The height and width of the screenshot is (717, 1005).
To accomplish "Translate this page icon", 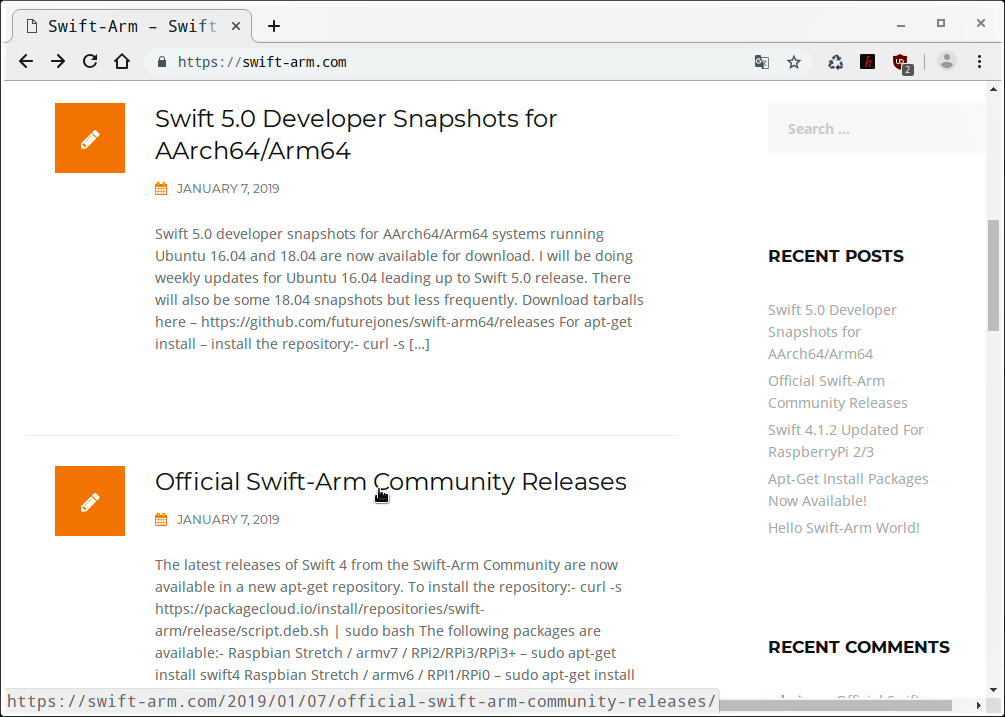I will click(761, 62).
